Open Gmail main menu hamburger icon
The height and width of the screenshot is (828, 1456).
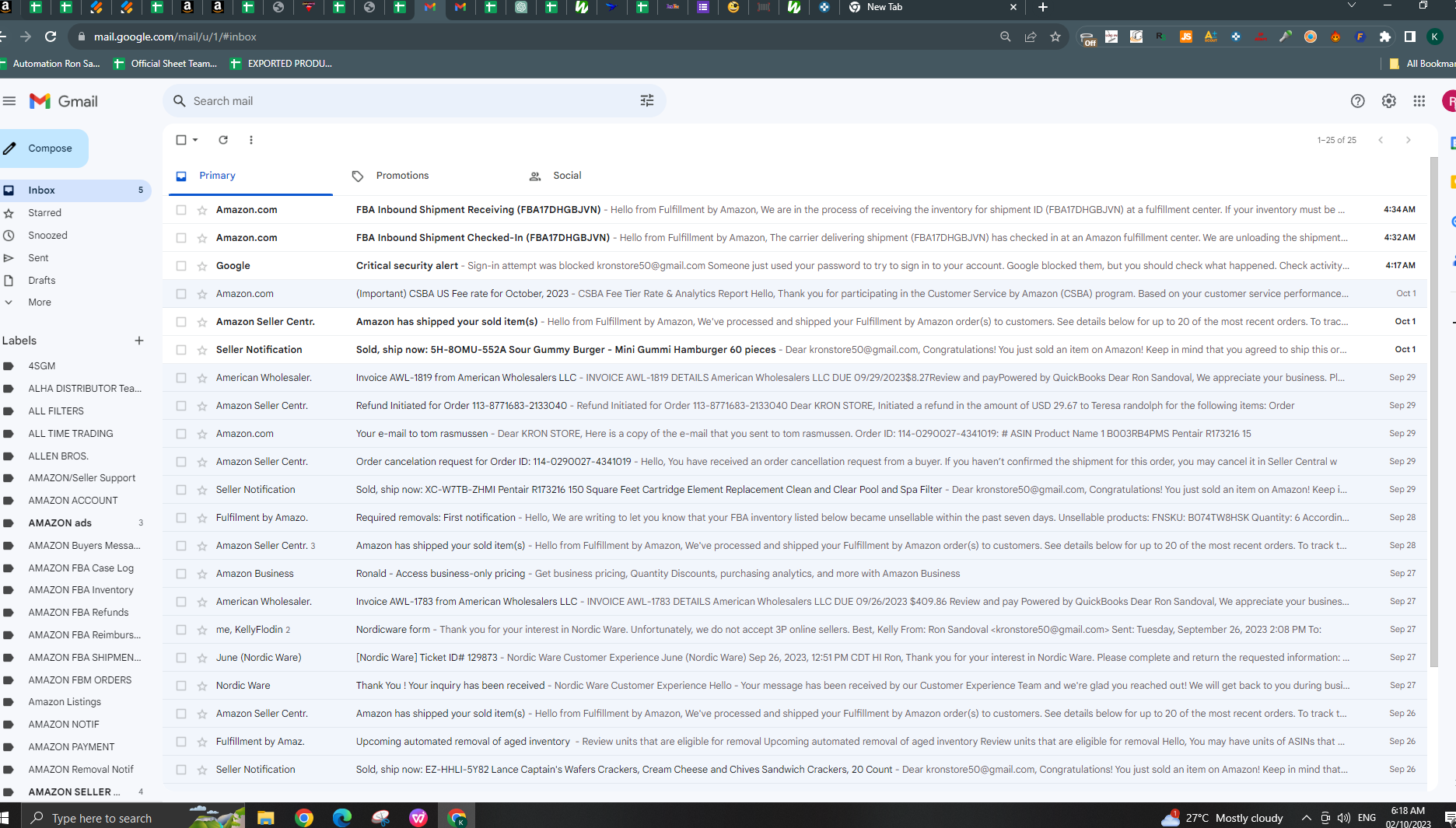click(x=9, y=101)
